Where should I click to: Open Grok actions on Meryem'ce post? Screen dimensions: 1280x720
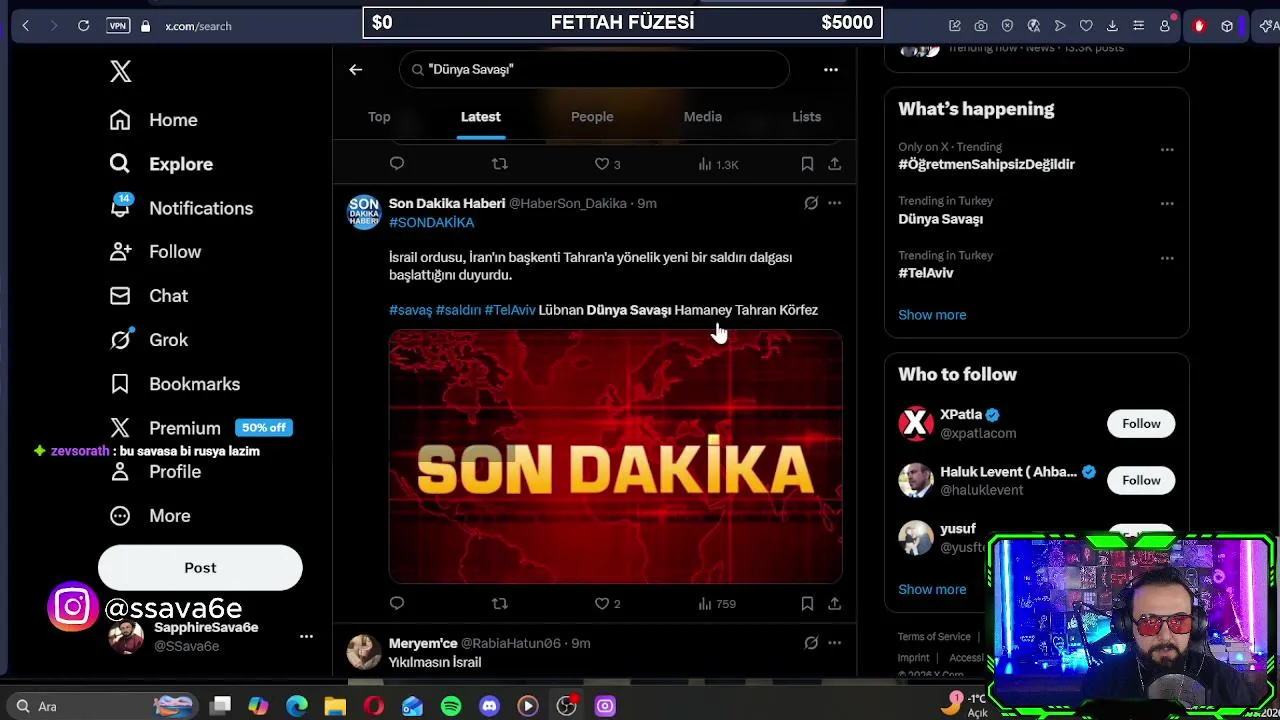coord(811,643)
